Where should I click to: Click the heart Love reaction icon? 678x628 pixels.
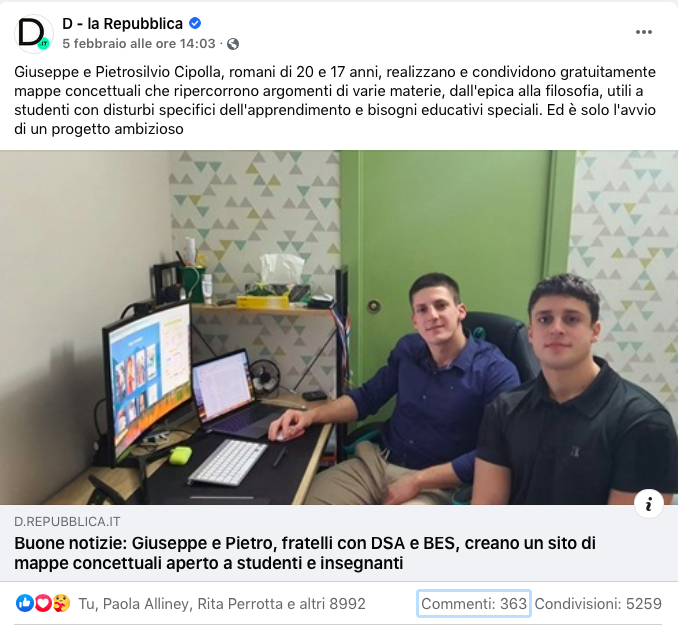pyautogui.click(x=43, y=603)
